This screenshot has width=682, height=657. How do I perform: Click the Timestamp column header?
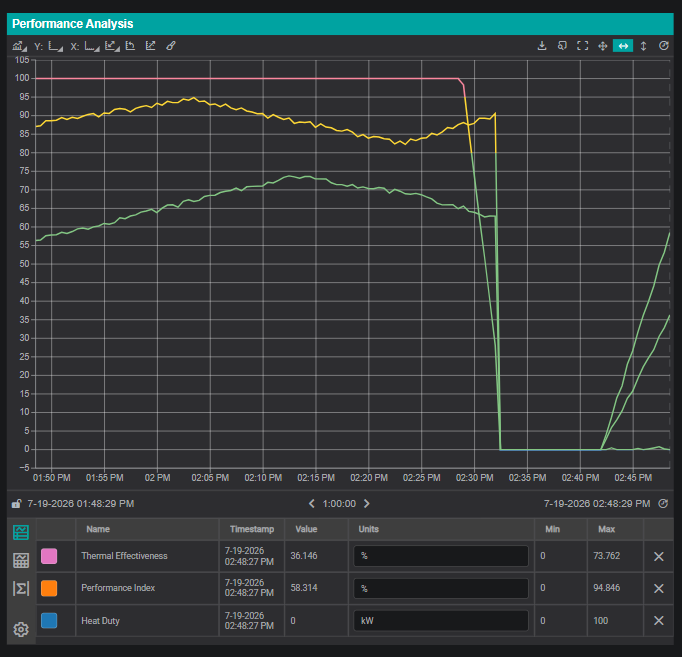click(252, 529)
